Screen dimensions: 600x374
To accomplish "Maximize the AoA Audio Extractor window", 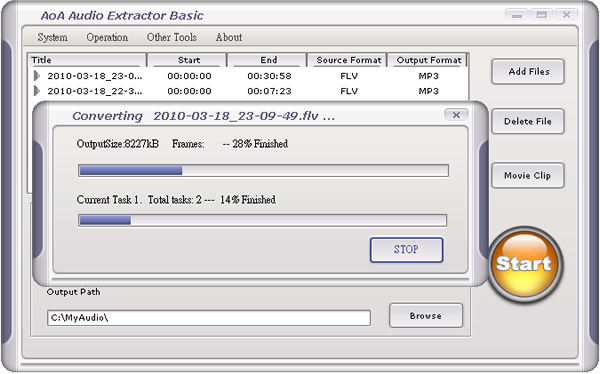I will (541, 15).
